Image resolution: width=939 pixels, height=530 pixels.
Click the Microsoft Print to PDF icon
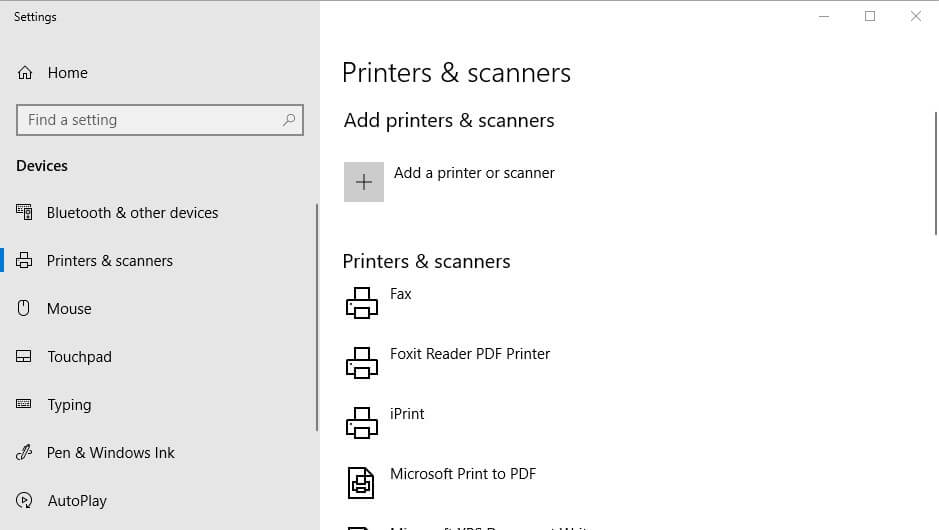[x=361, y=483]
